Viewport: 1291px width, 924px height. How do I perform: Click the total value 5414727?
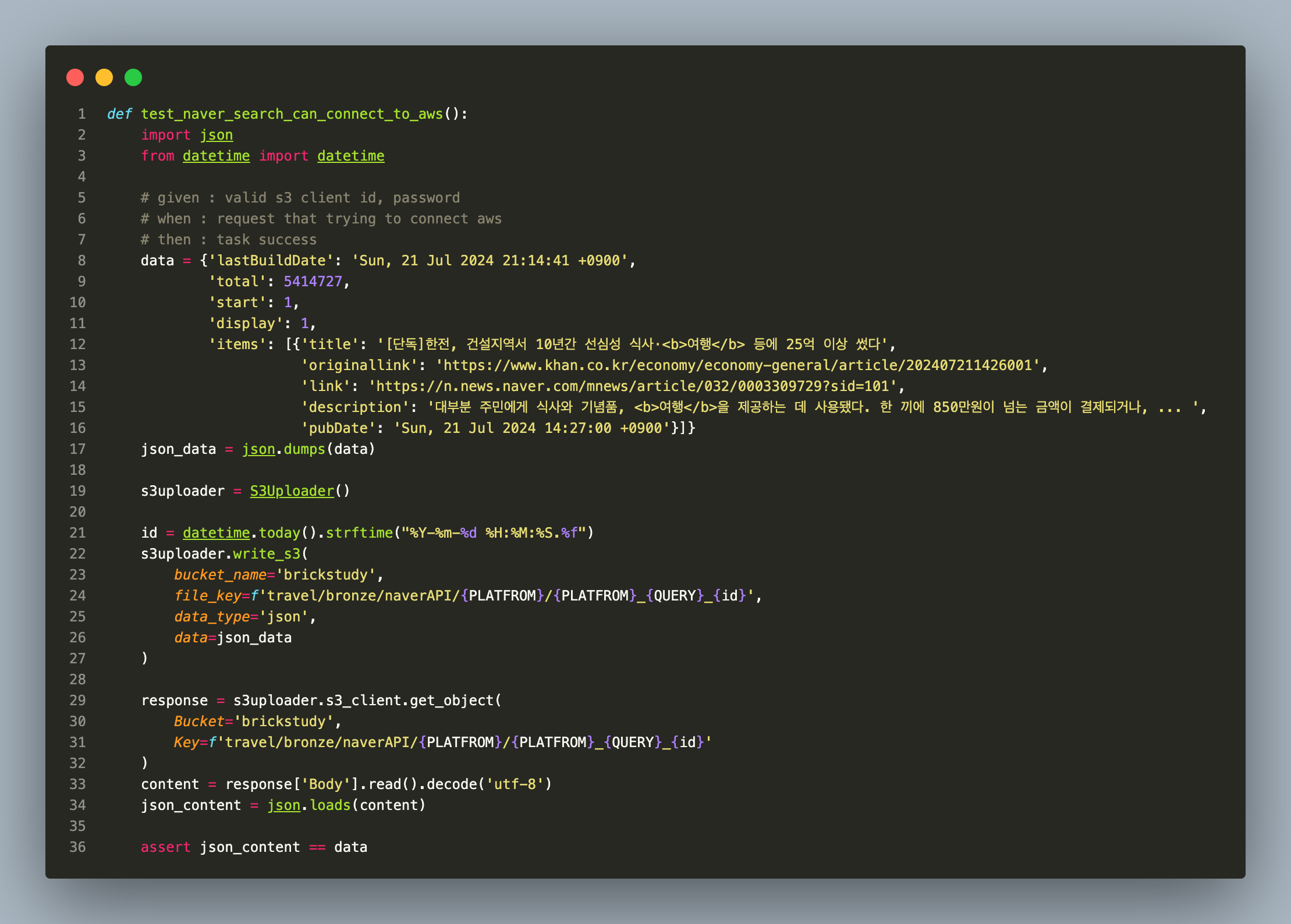tap(313, 282)
